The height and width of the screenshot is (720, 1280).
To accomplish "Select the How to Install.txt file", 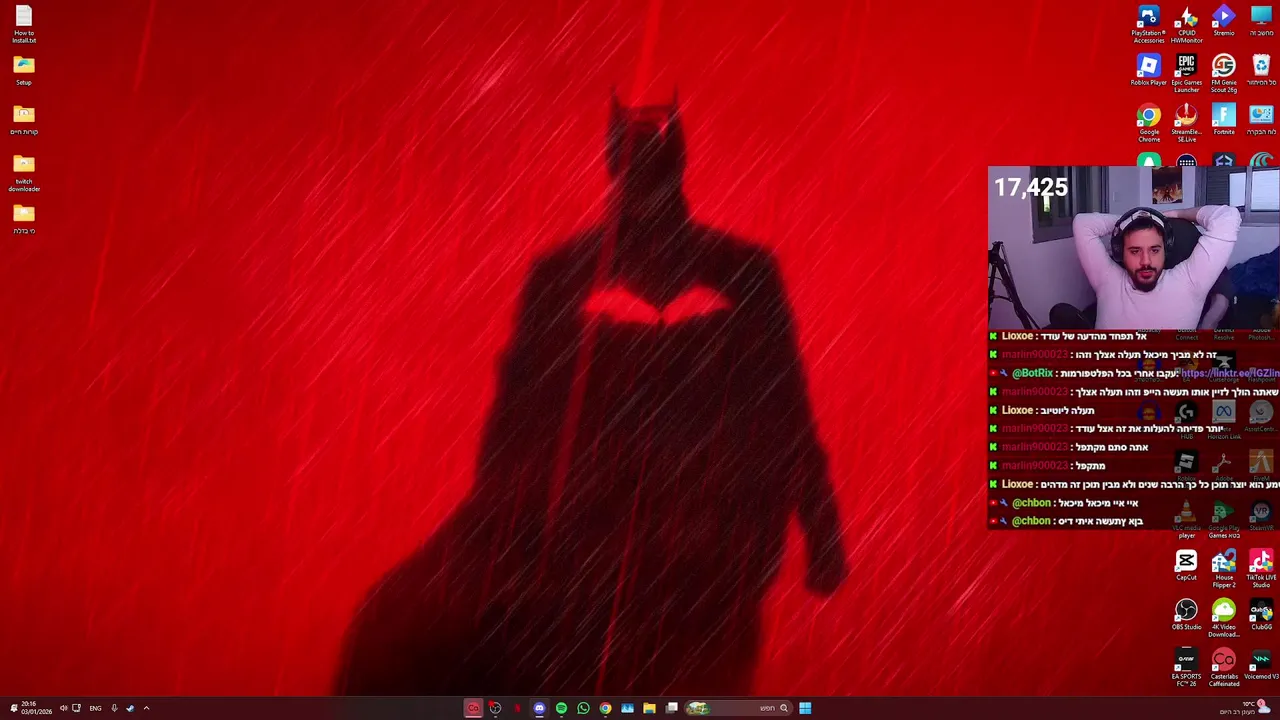I will click(24, 25).
